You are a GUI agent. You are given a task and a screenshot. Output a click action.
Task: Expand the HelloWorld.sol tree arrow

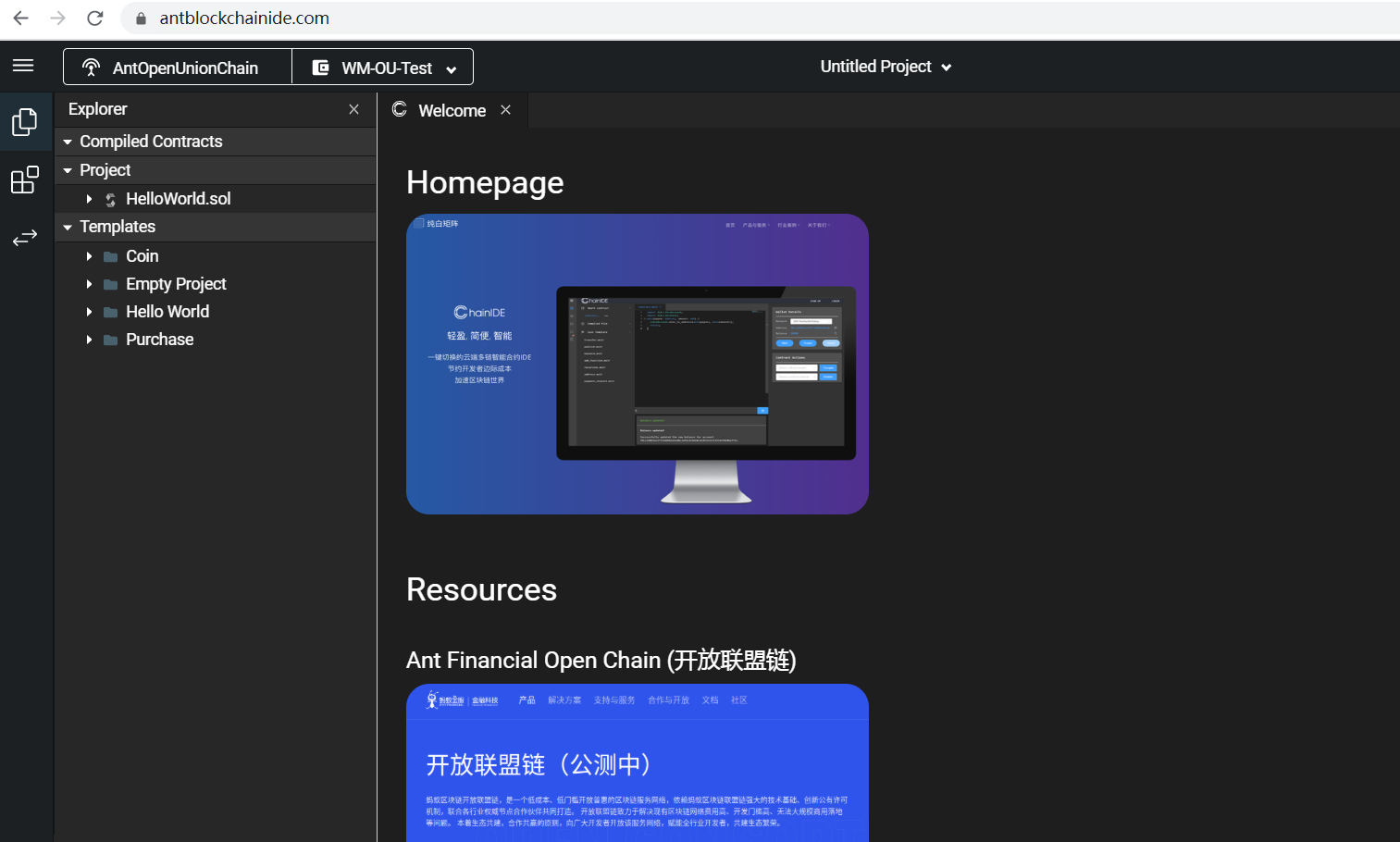[89, 199]
